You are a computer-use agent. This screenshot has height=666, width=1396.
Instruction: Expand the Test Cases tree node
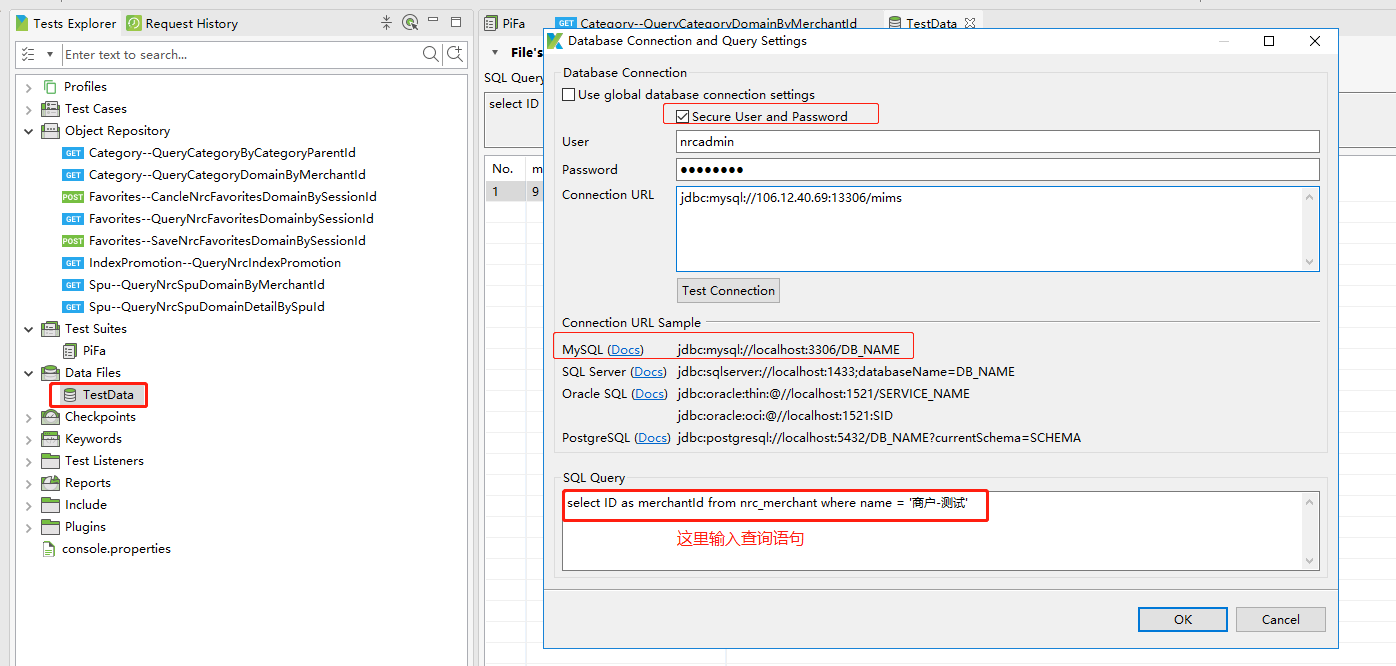(x=29, y=109)
